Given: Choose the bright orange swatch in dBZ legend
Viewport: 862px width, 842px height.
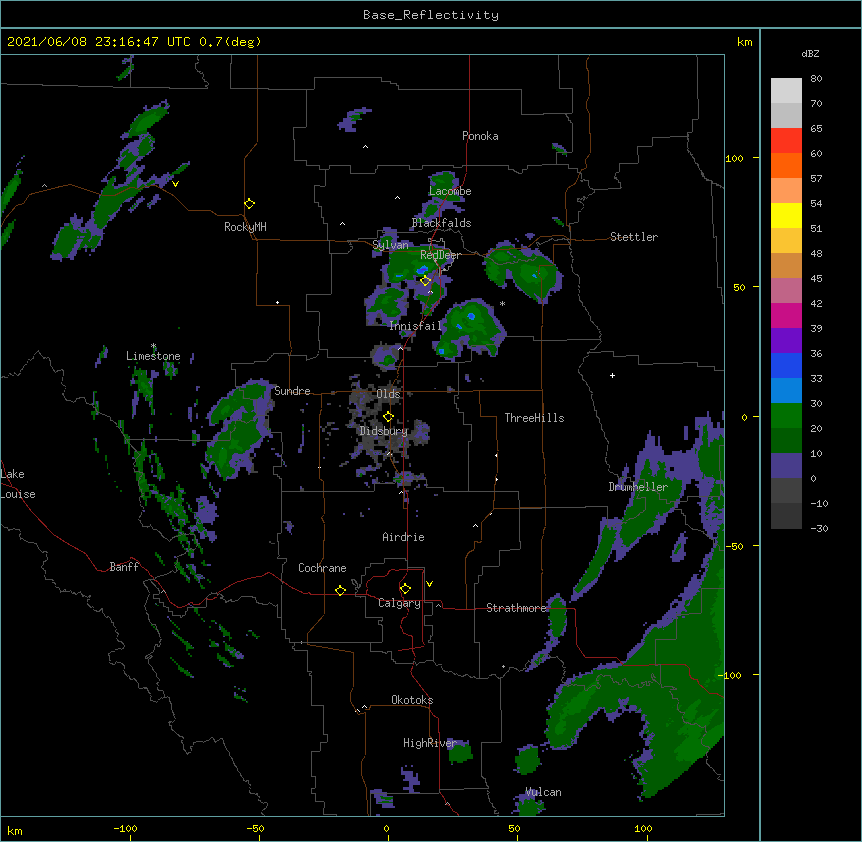Looking at the screenshot, I should click(x=786, y=165).
